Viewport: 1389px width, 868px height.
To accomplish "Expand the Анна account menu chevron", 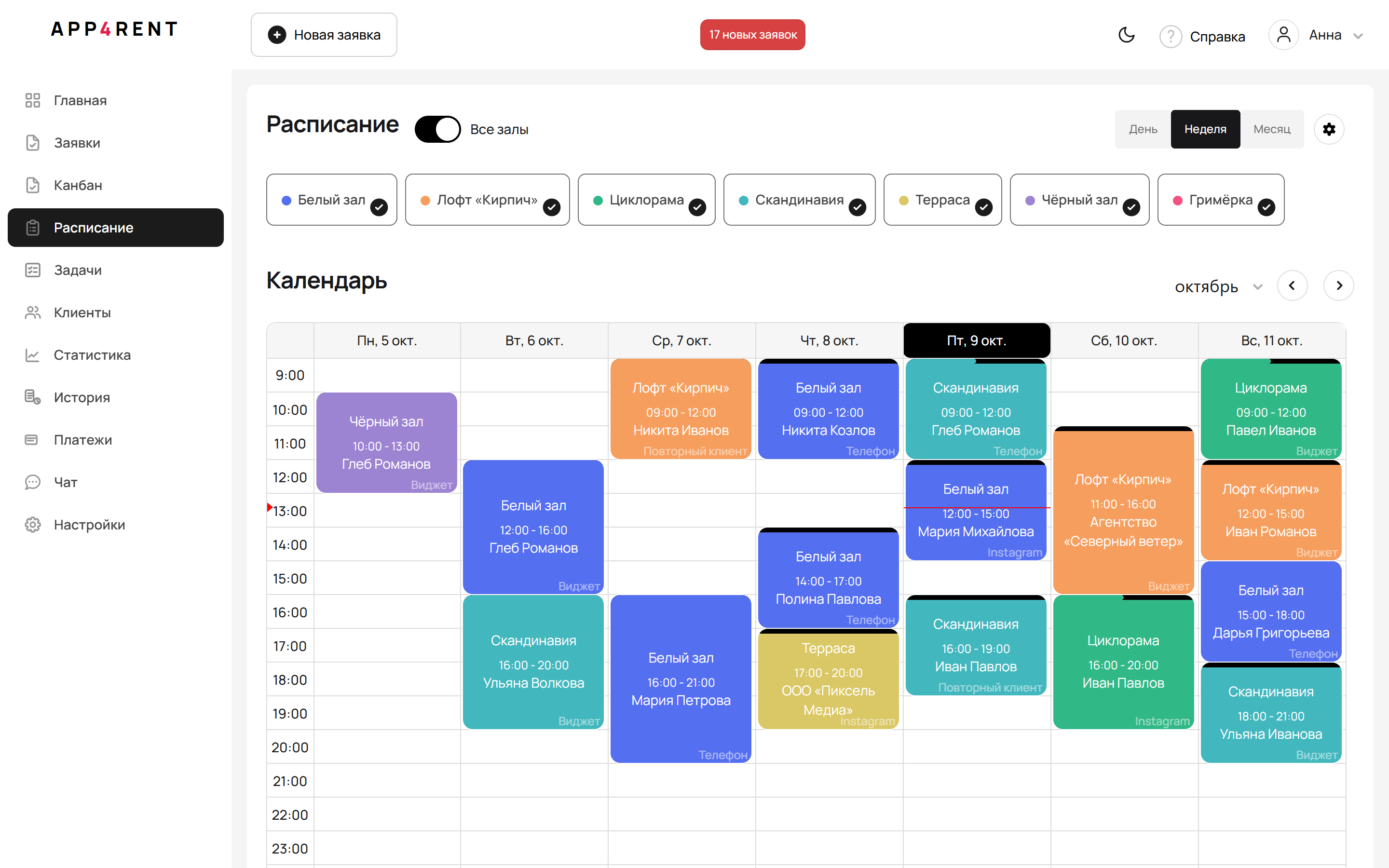I will [1358, 36].
